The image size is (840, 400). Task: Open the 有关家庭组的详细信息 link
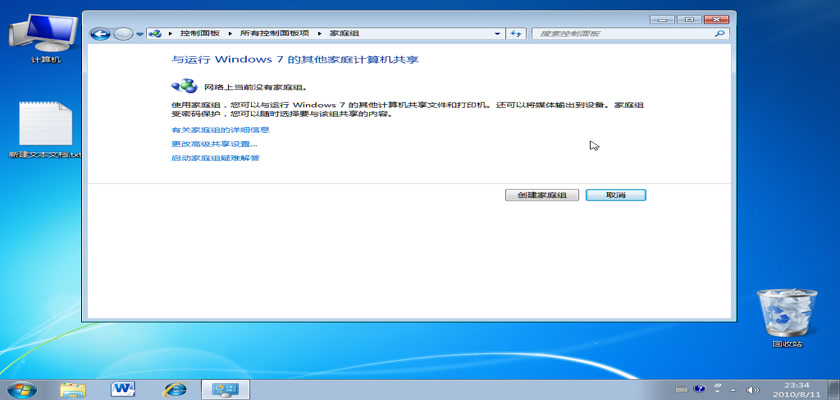[x=220, y=130]
